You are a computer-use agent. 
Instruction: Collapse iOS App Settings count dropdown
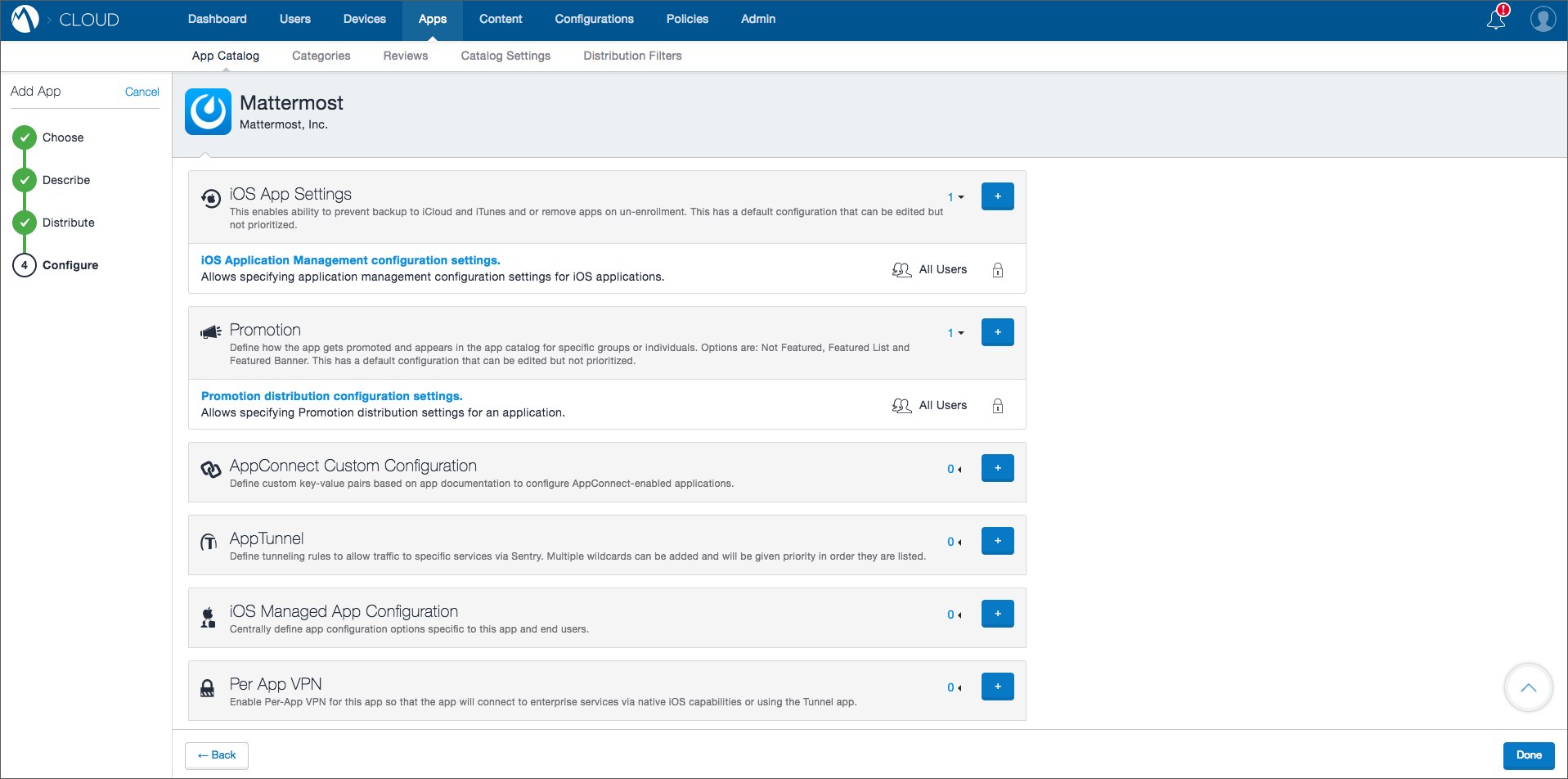point(955,197)
